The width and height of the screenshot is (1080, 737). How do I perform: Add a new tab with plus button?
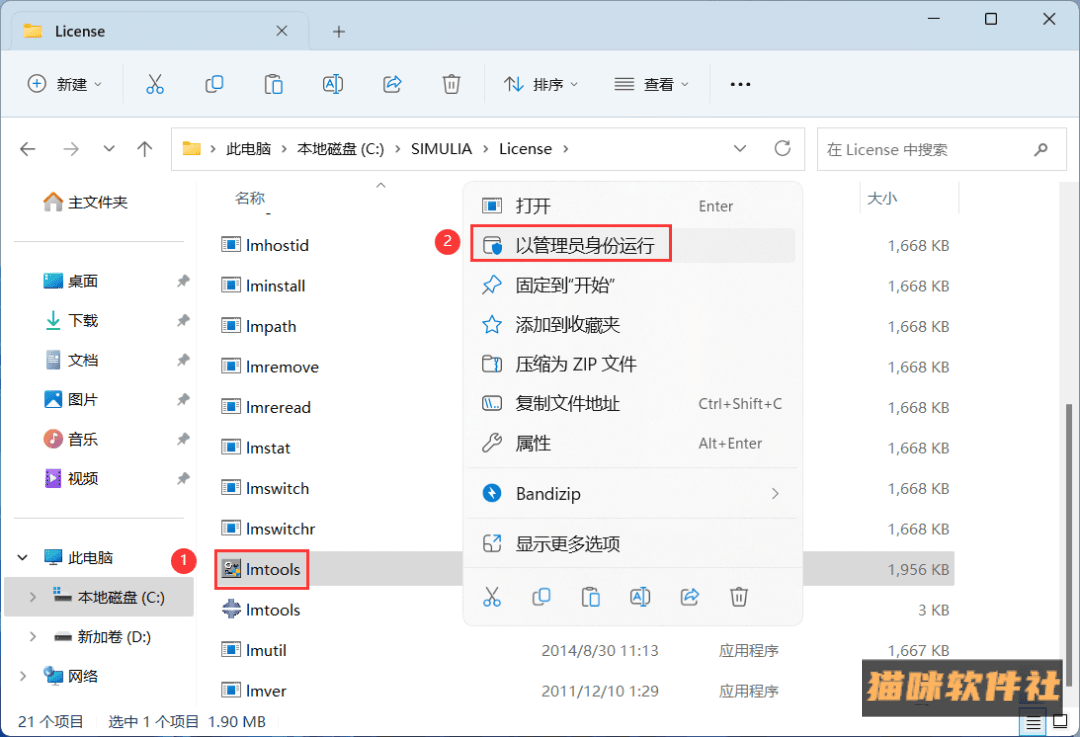(x=339, y=31)
